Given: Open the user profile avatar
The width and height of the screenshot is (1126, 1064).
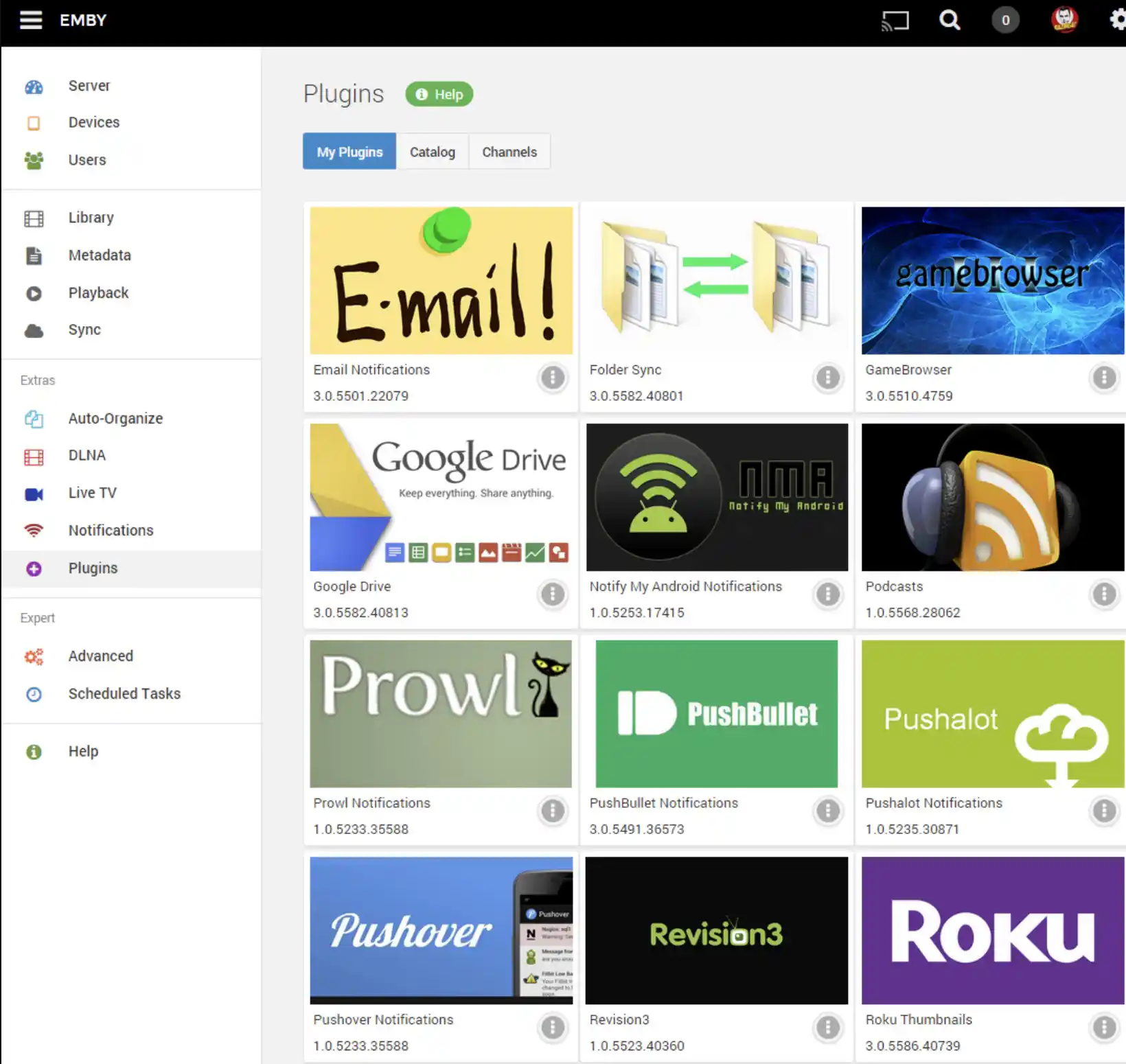Looking at the screenshot, I should pos(1064,19).
